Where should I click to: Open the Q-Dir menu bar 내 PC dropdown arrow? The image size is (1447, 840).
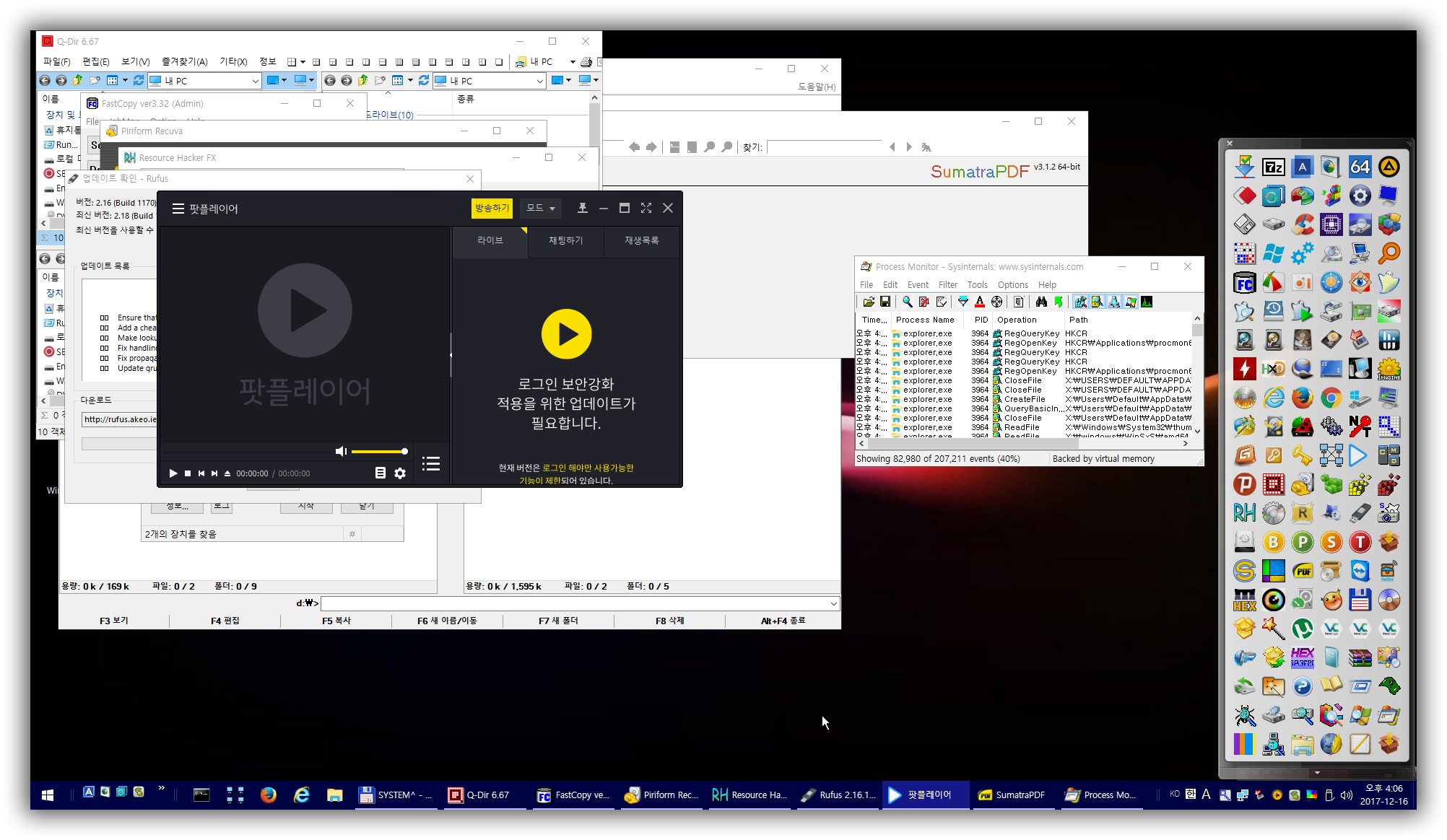tap(573, 62)
